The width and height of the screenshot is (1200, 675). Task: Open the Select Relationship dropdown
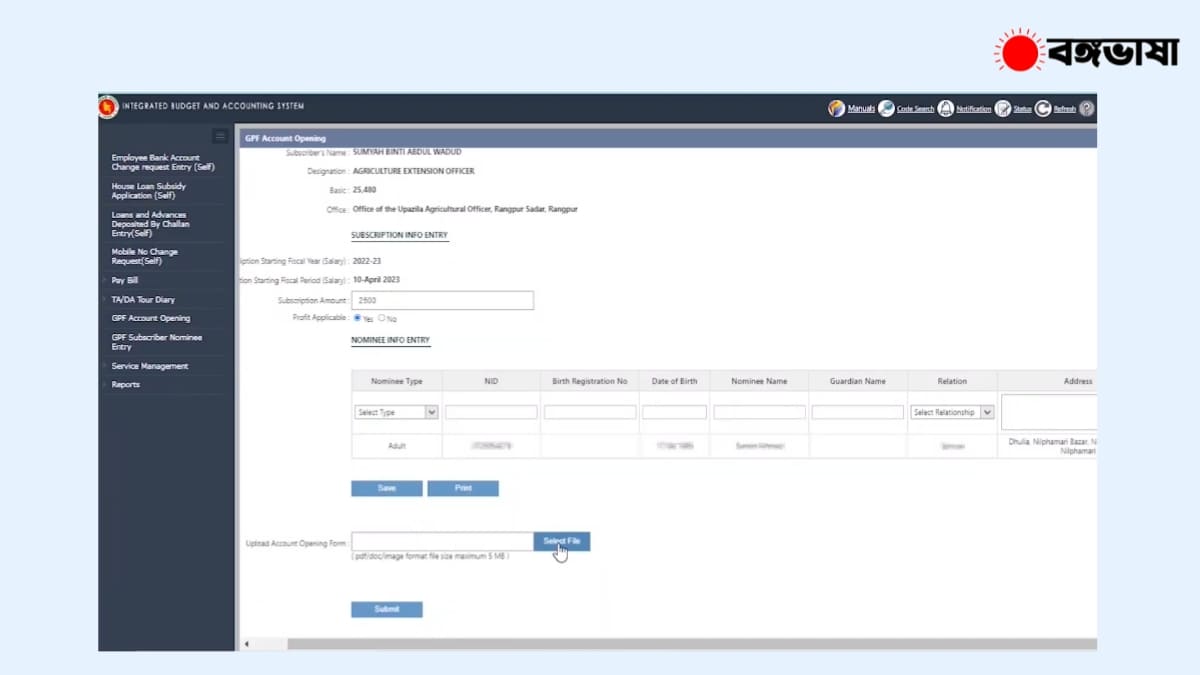pyautogui.click(x=952, y=412)
